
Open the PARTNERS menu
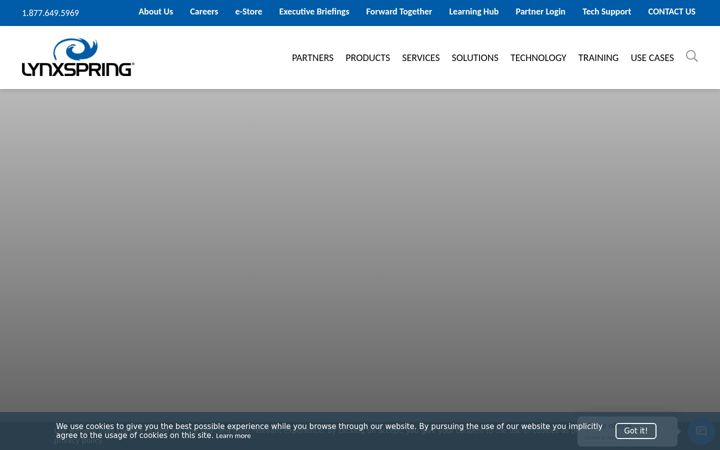(x=313, y=58)
